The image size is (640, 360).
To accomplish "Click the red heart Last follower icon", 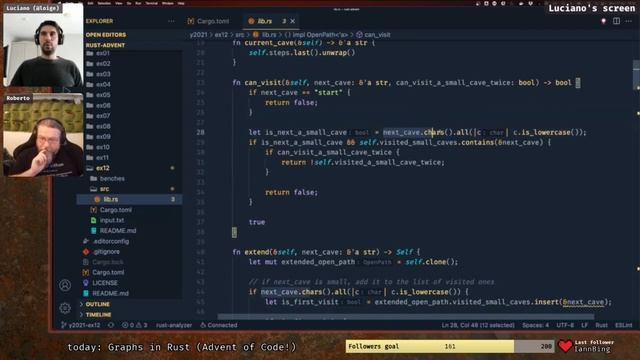I will click(565, 346).
